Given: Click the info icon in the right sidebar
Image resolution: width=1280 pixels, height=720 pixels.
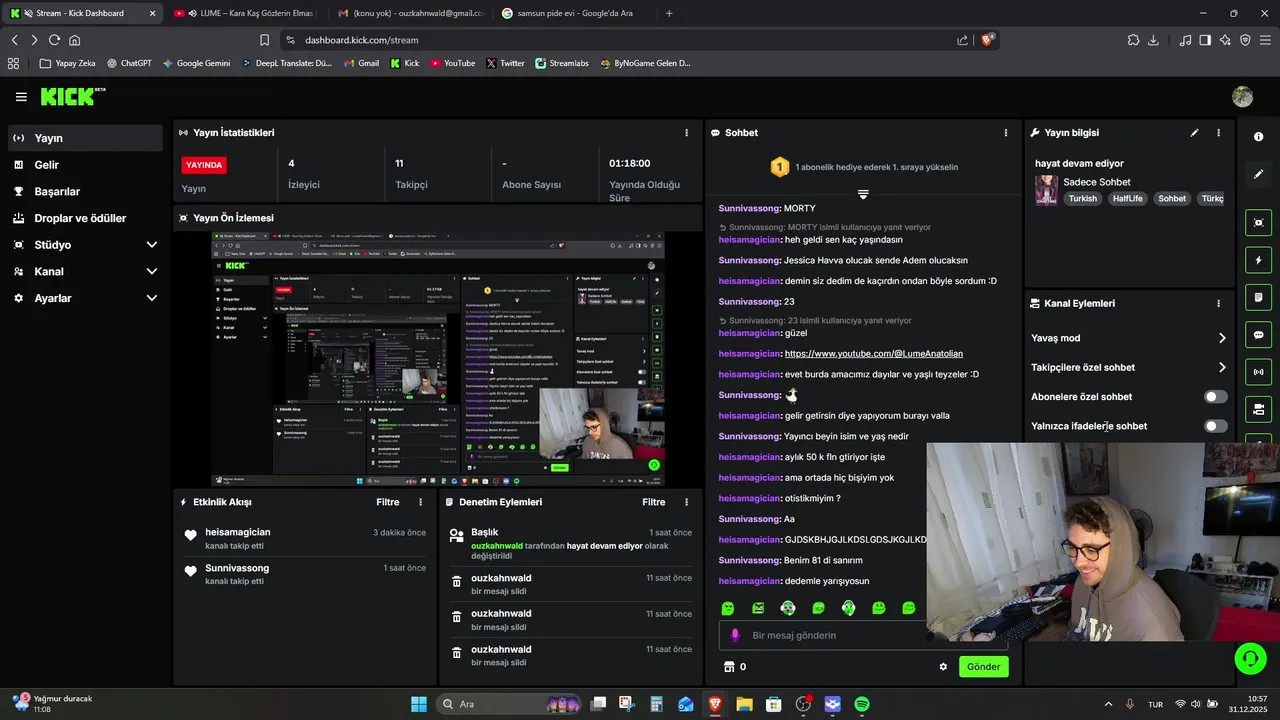Looking at the screenshot, I should coord(1258,137).
